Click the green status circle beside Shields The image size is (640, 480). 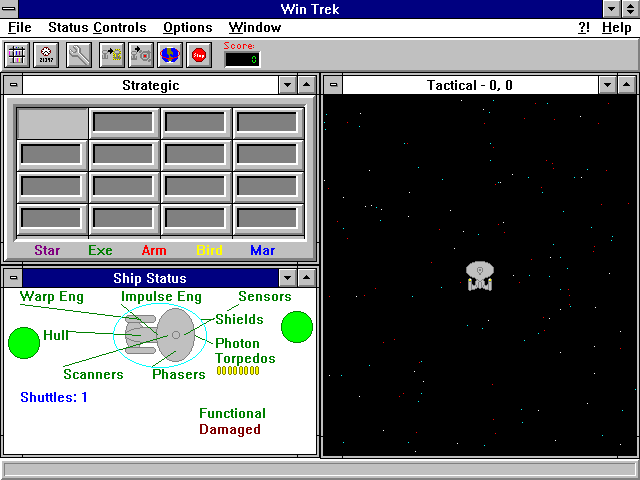(297, 327)
